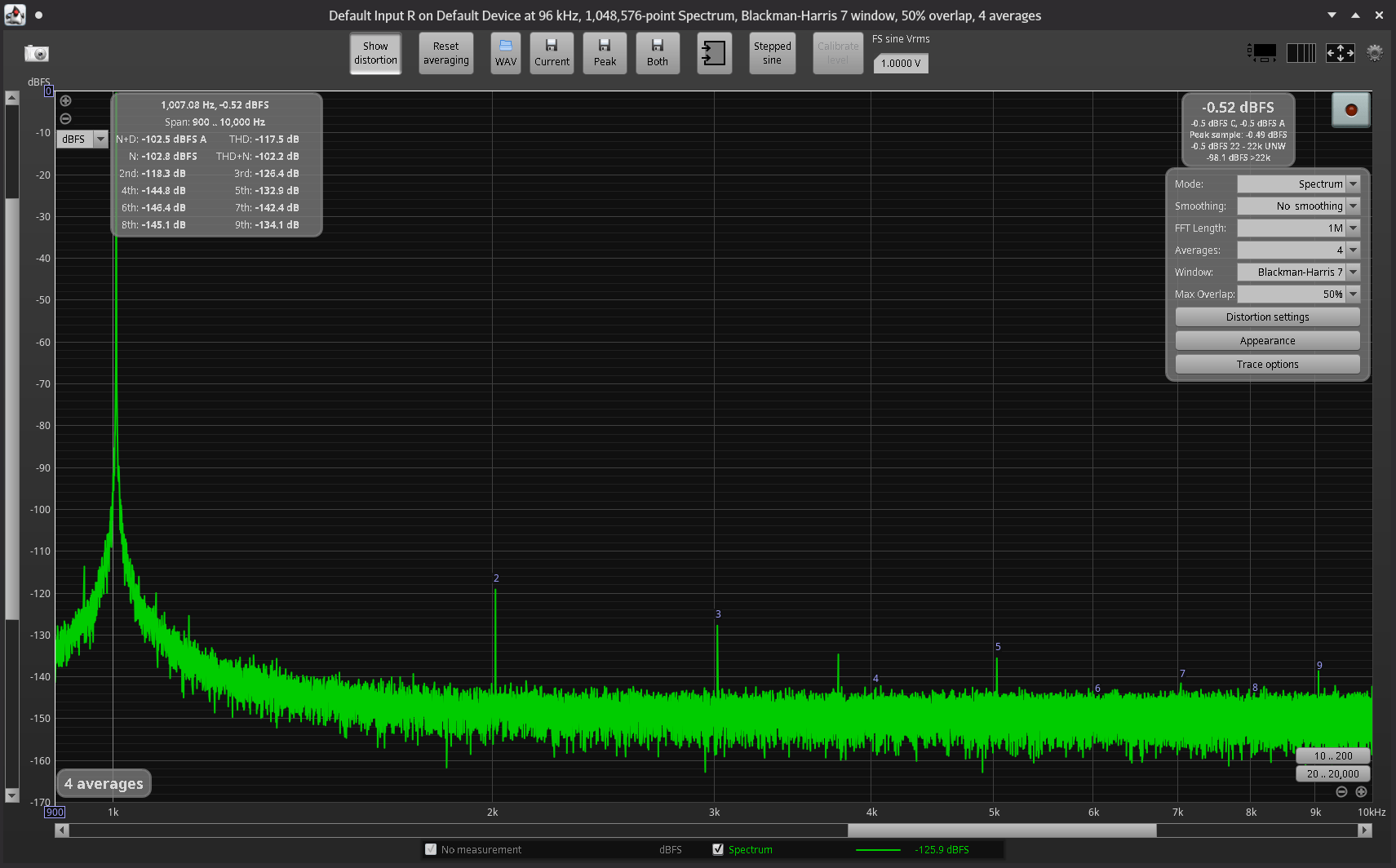This screenshot has width=1396, height=868.
Task: Save the Current trace
Action: tap(552, 53)
